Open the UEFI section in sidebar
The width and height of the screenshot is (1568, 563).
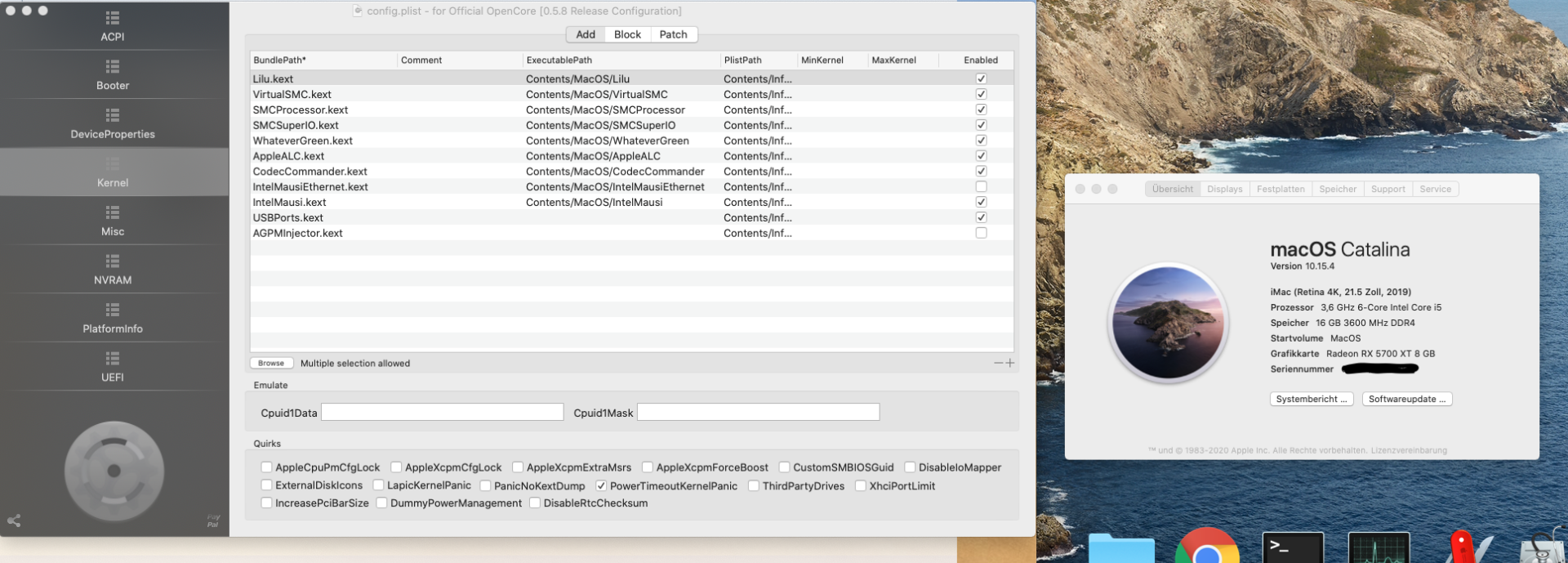(113, 366)
